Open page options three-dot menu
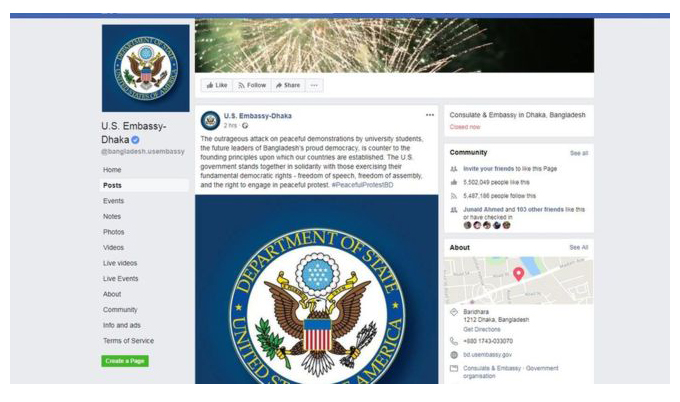Viewport: 680px width, 402px height. pos(314,85)
